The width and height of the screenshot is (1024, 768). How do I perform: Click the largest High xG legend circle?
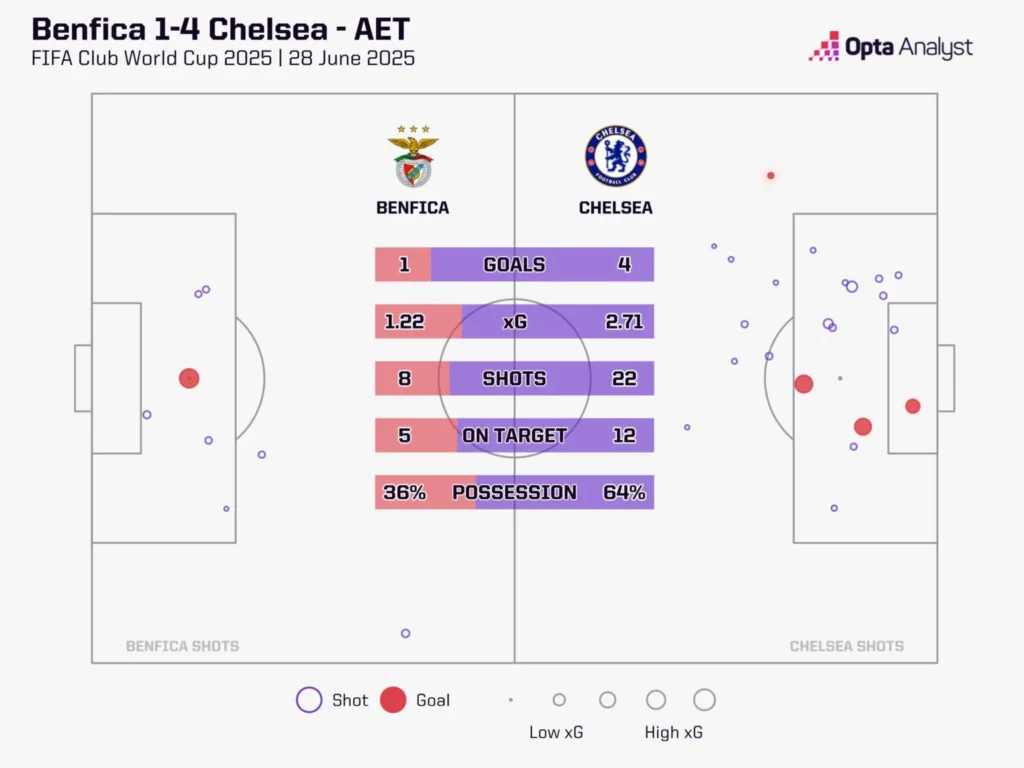tap(704, 700)
